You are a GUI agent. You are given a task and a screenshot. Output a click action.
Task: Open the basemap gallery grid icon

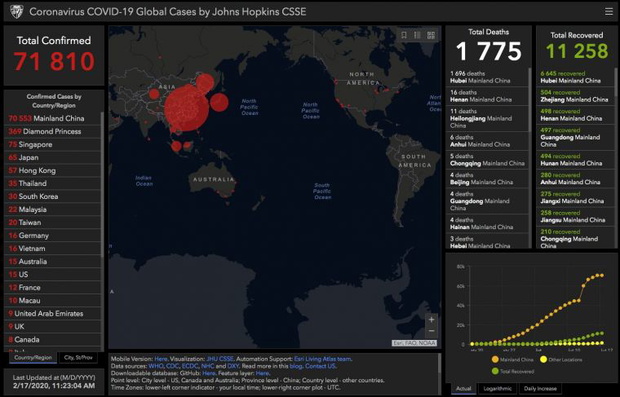(x=431, y=35)
